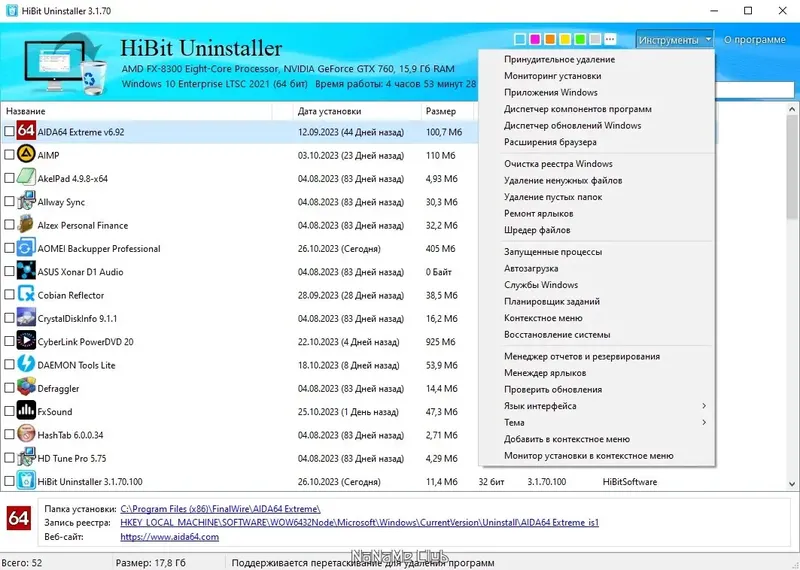800x570 pixels.
Task: Tick the AIDA64 Extreme v6.92 checkbox
Action: pyautogui.click(x=9, y=132)
